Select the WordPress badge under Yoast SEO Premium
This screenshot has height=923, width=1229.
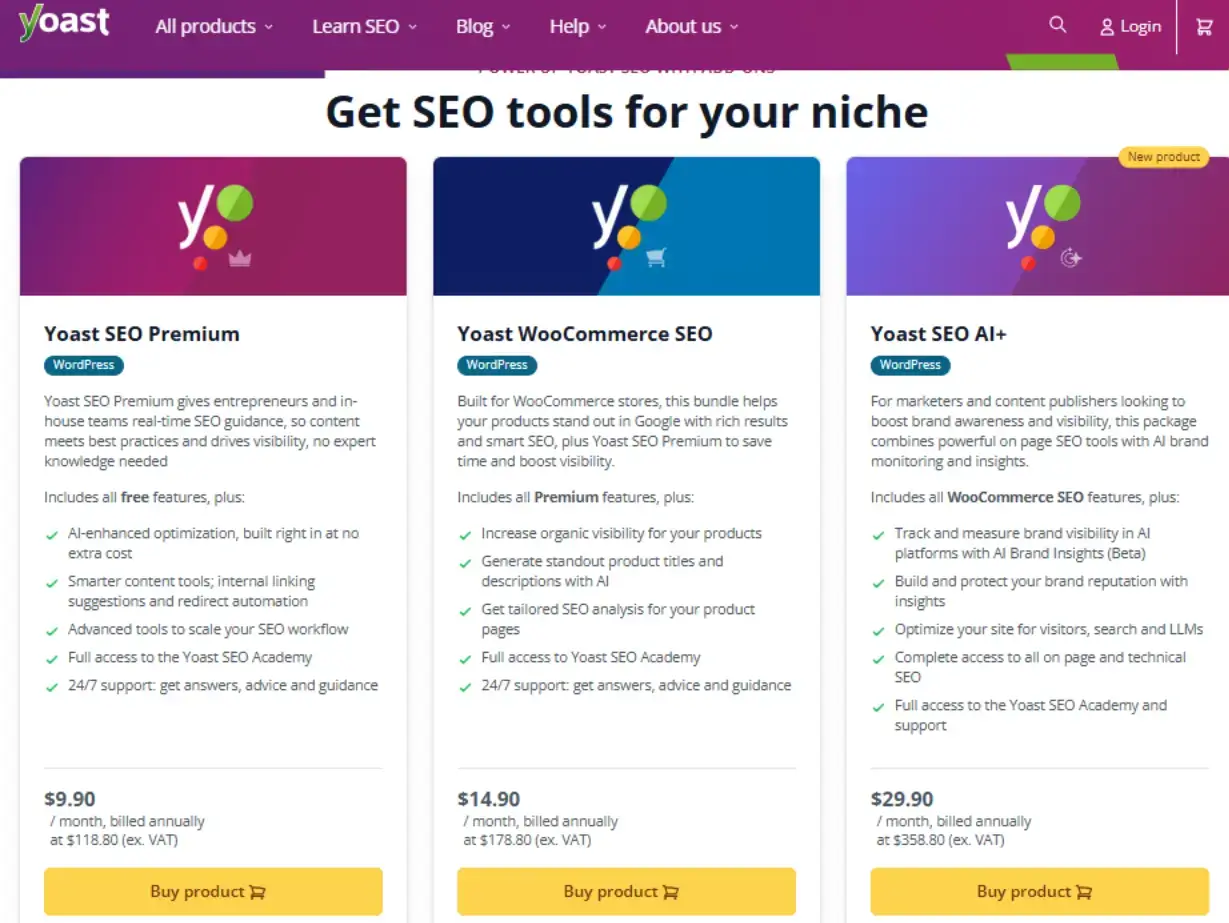coord(84,365)
